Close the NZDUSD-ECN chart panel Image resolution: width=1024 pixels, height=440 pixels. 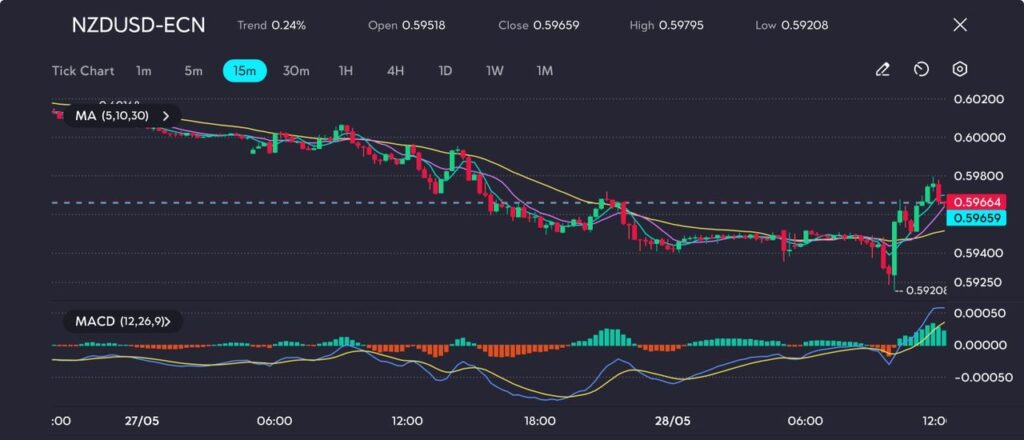pos(960,25)
